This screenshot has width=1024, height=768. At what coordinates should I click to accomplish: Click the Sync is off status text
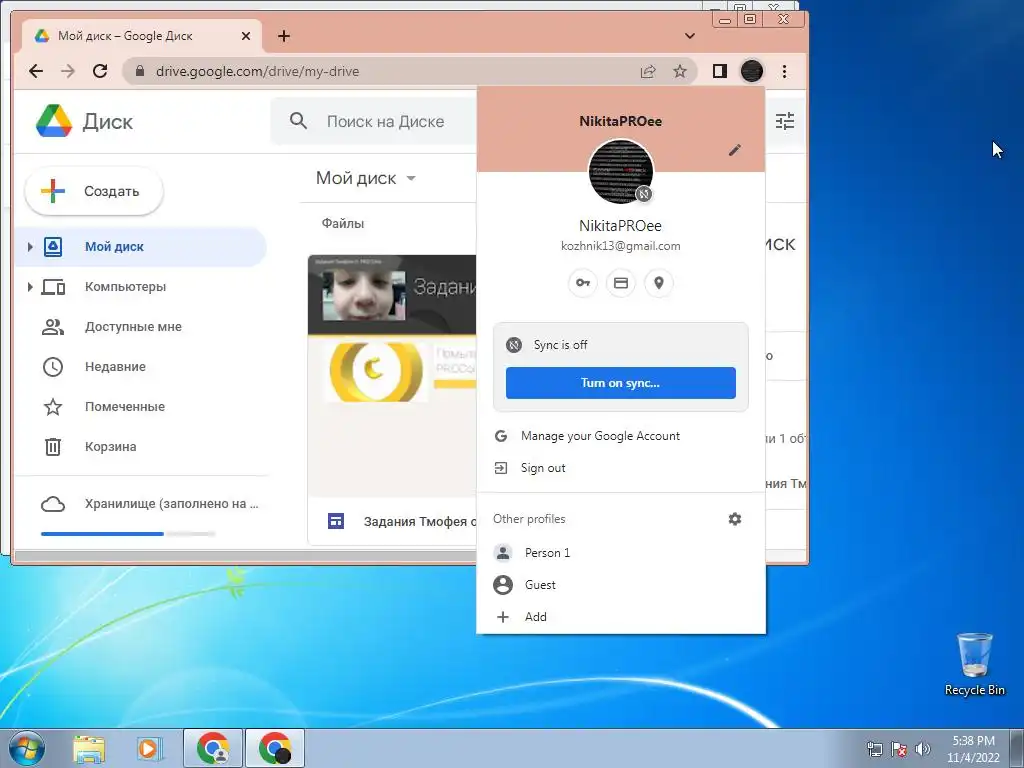560,345
